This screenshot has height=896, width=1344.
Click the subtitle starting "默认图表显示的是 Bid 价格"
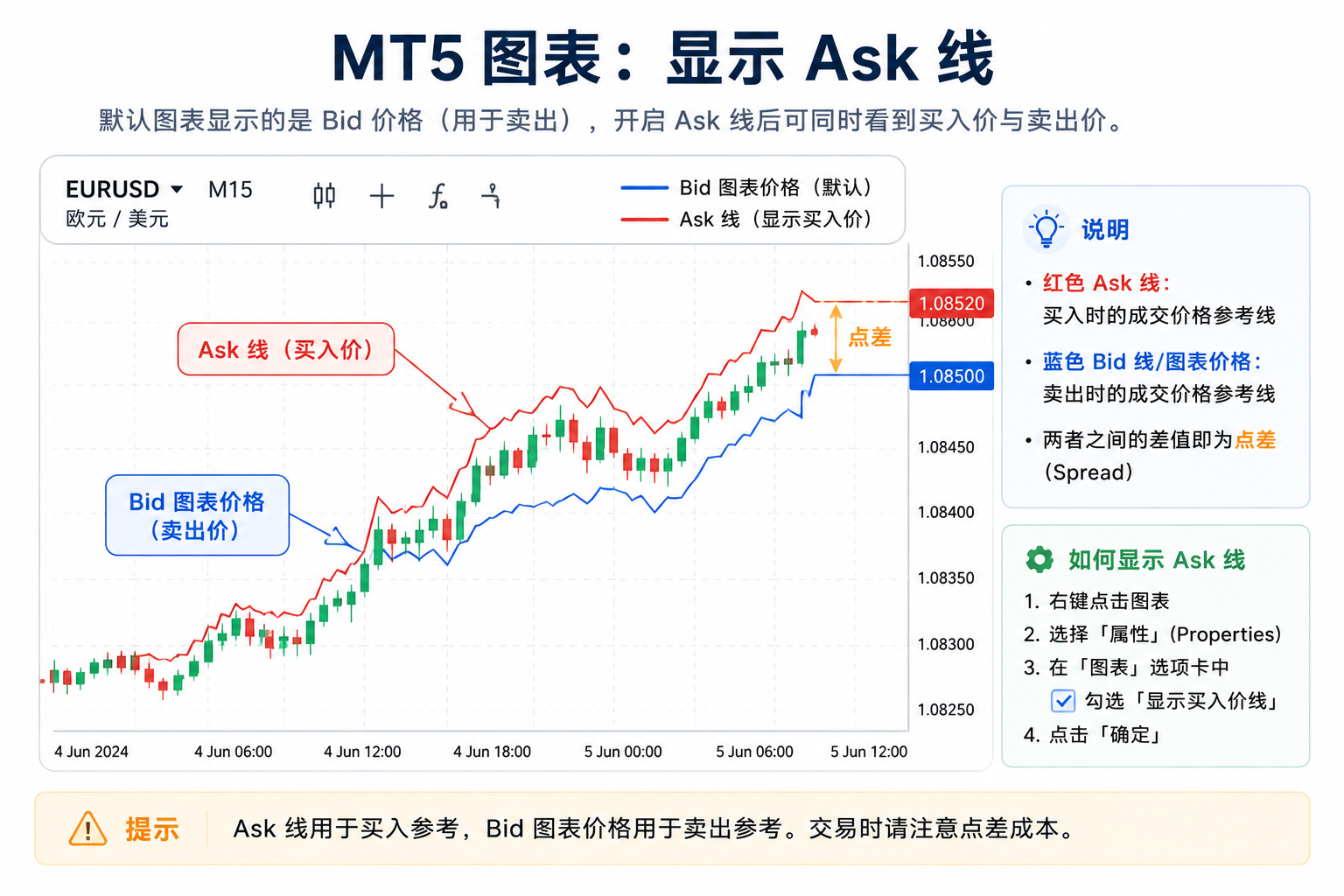coord(612,120)
